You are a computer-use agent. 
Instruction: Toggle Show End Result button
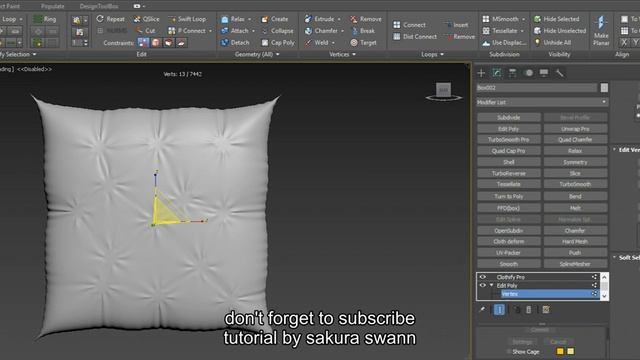pos(499,310)
